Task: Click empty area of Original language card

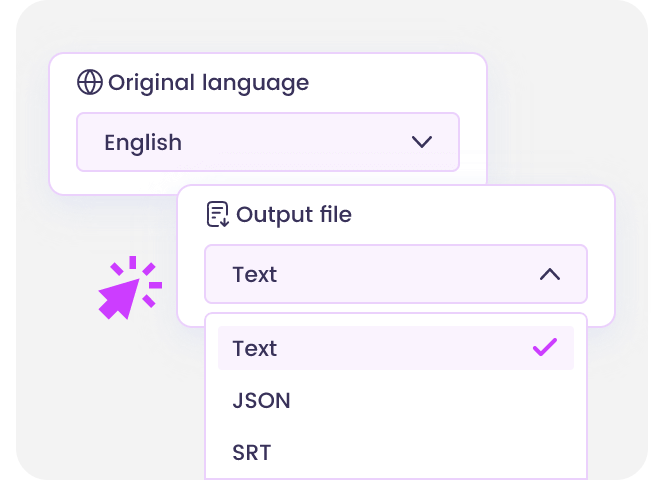Action: click(x=400, y=82)
